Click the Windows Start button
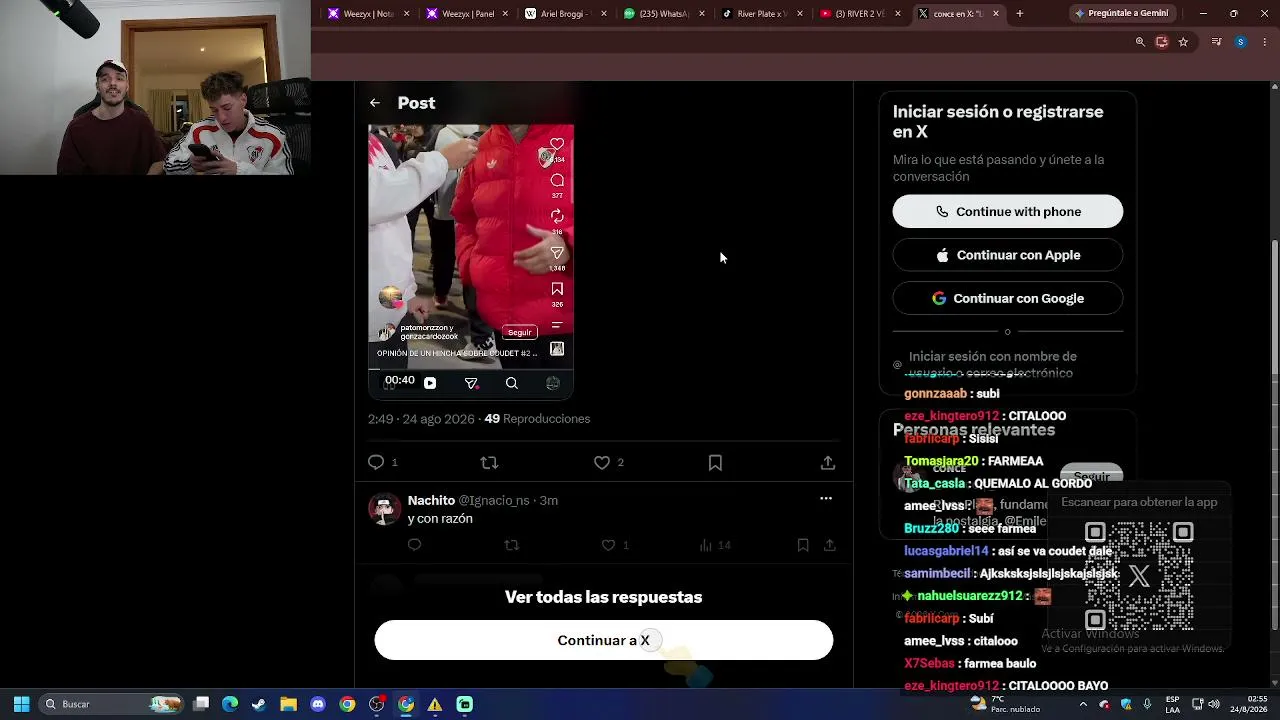Screen dimensions: 1280x720 21,704
